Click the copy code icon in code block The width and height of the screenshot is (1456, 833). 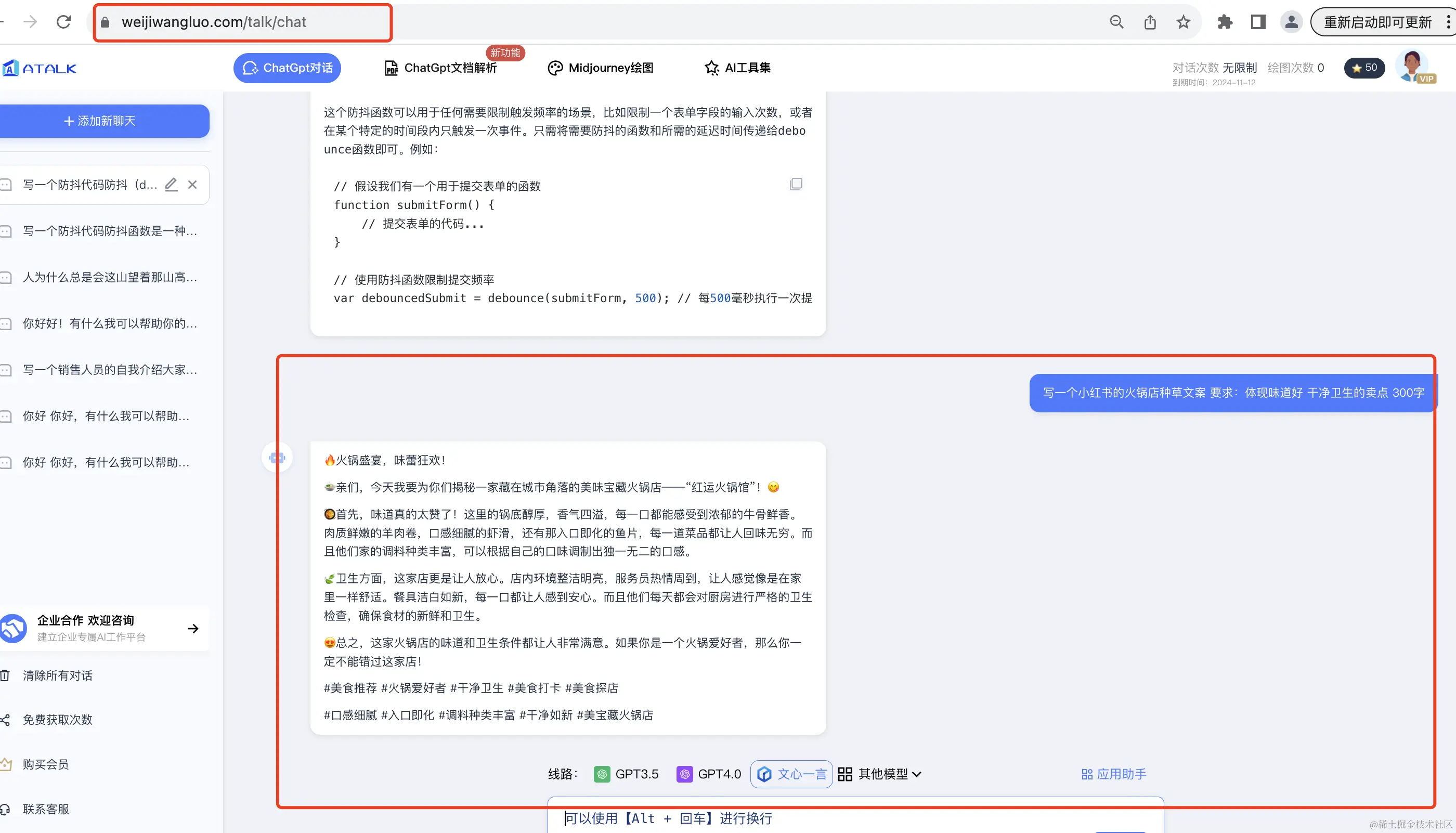tap(795, 184)
